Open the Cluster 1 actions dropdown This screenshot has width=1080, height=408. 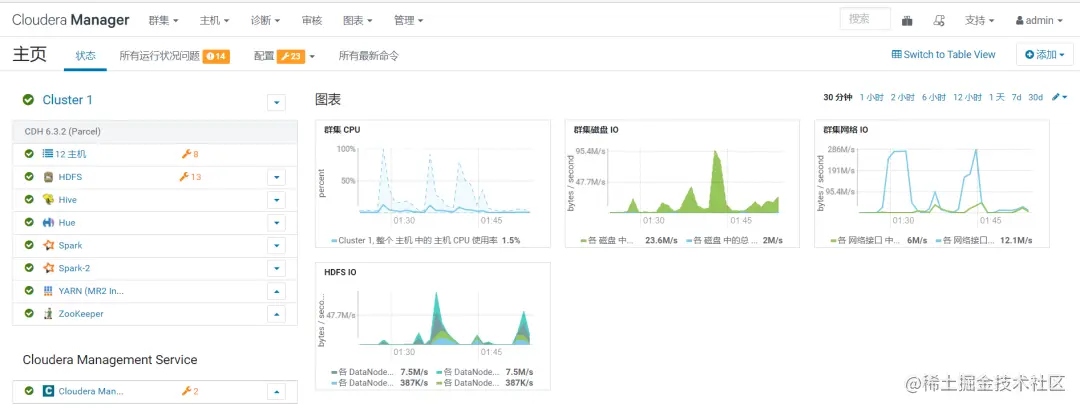click(x=276, y=103)
